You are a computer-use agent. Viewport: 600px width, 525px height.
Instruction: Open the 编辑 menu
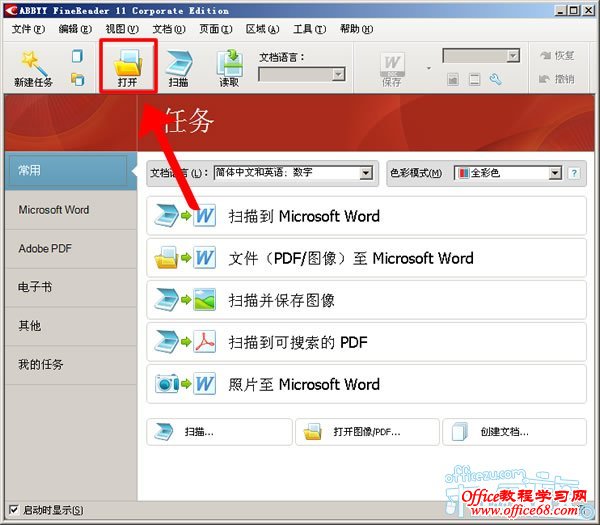click(x=75, y=29)
